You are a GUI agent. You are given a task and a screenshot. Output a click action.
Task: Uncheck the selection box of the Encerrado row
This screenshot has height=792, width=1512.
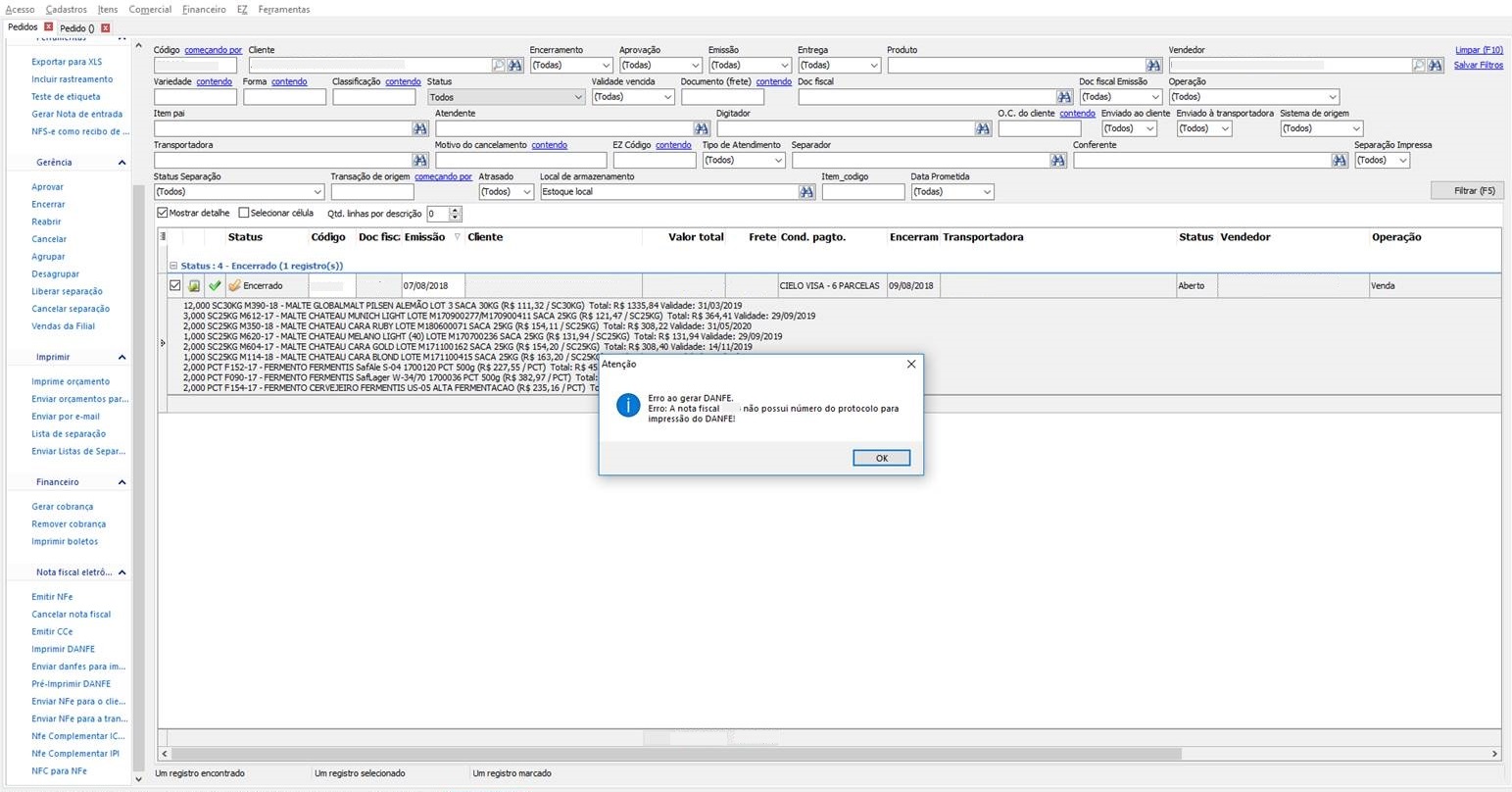pos(174,286)
